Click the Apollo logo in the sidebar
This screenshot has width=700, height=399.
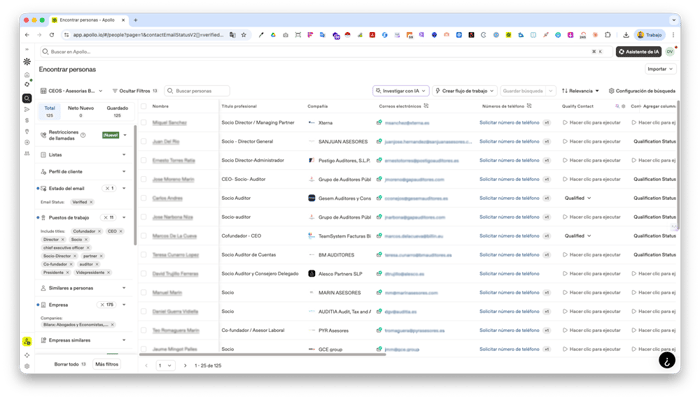[x=27, y=62]
